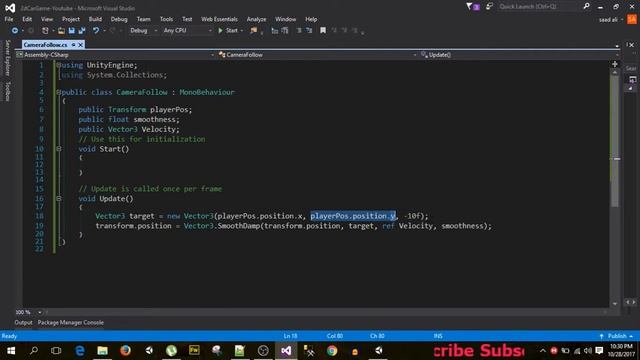
Task: Open the Edit menu
Action: tap(27, 19)
